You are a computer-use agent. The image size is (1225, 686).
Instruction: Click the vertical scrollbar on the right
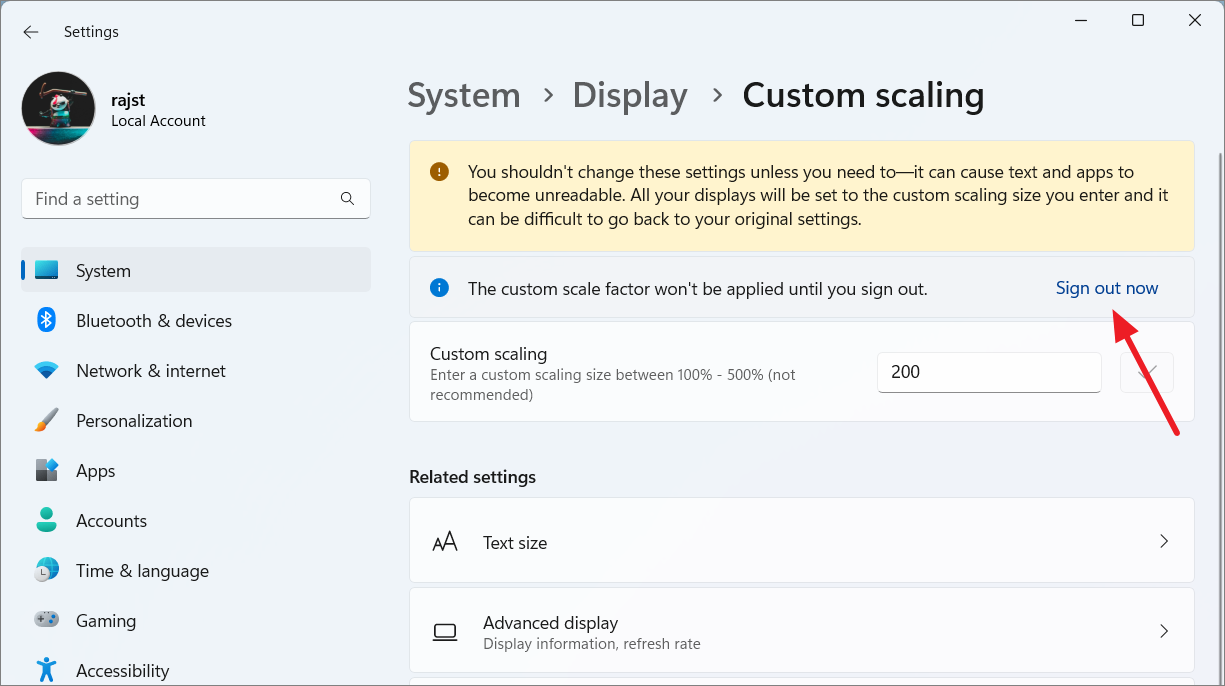(x=1218, y=300)
